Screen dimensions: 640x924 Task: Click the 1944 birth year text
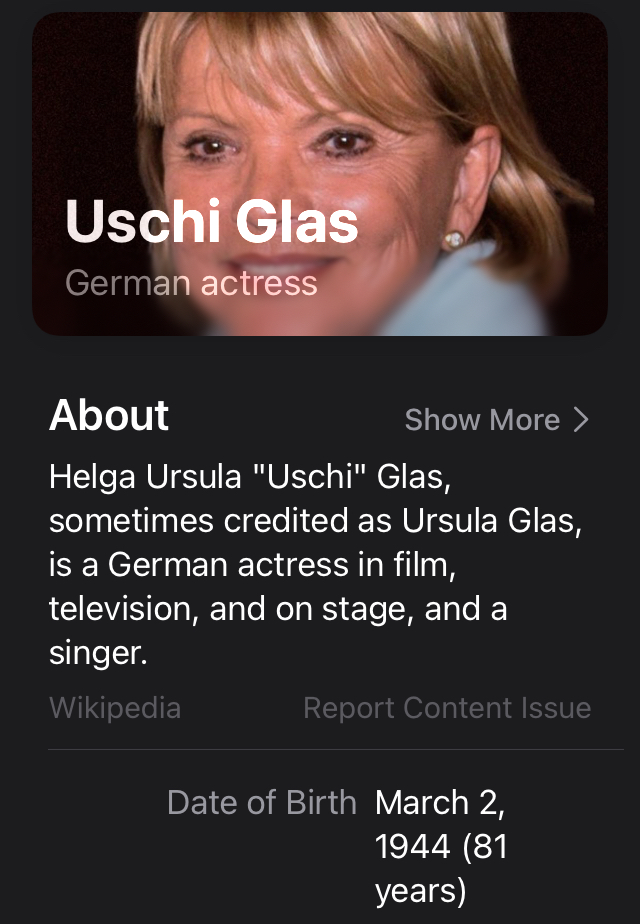pos(412,847)
